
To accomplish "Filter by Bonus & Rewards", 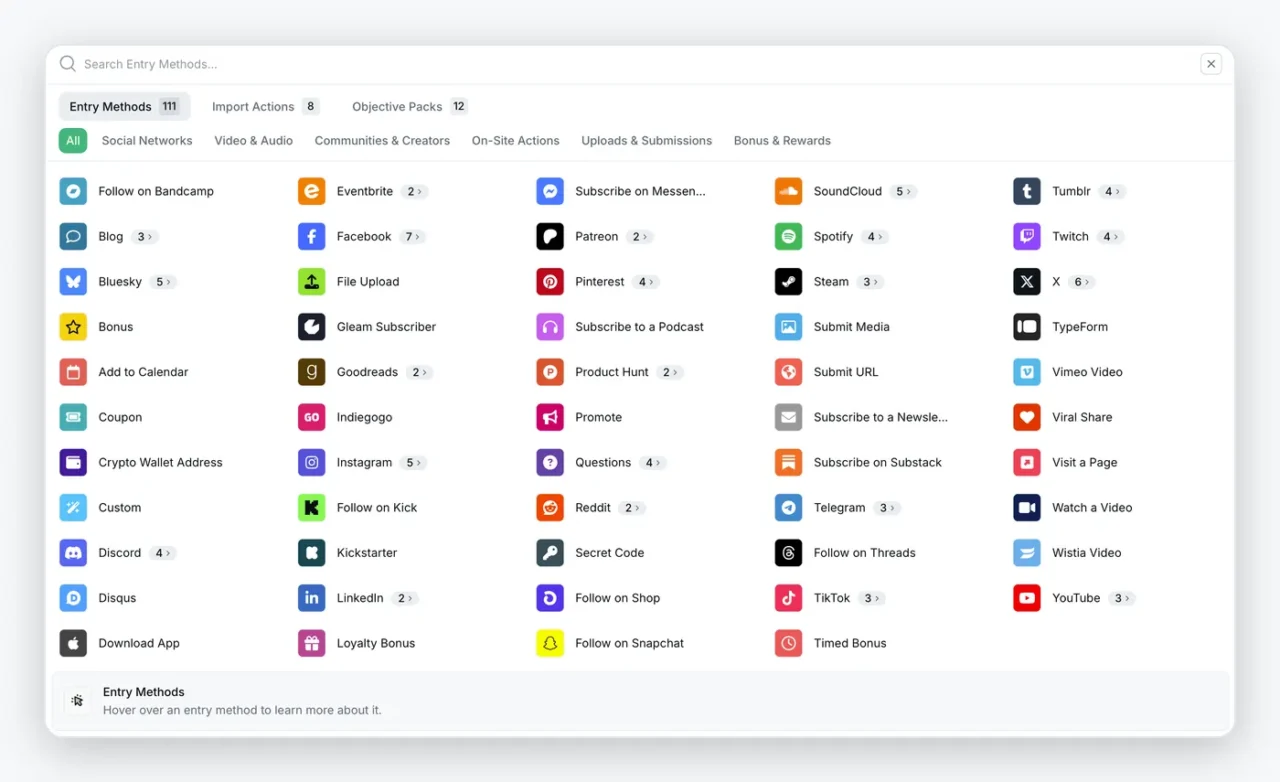I will [782, 141].
